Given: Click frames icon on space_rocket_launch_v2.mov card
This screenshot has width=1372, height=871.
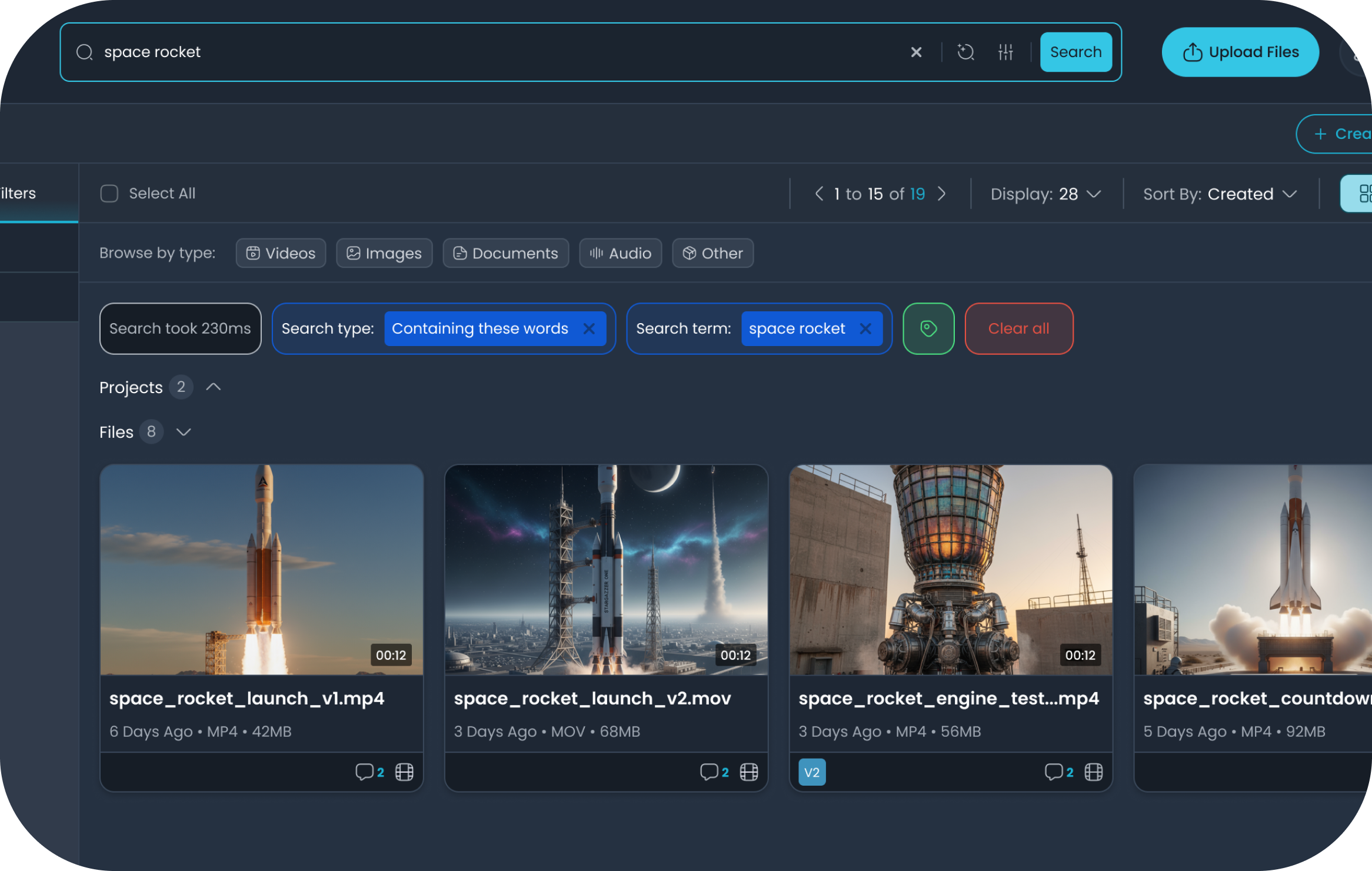Looking at the screenshot, I should (x=748, y=772).
